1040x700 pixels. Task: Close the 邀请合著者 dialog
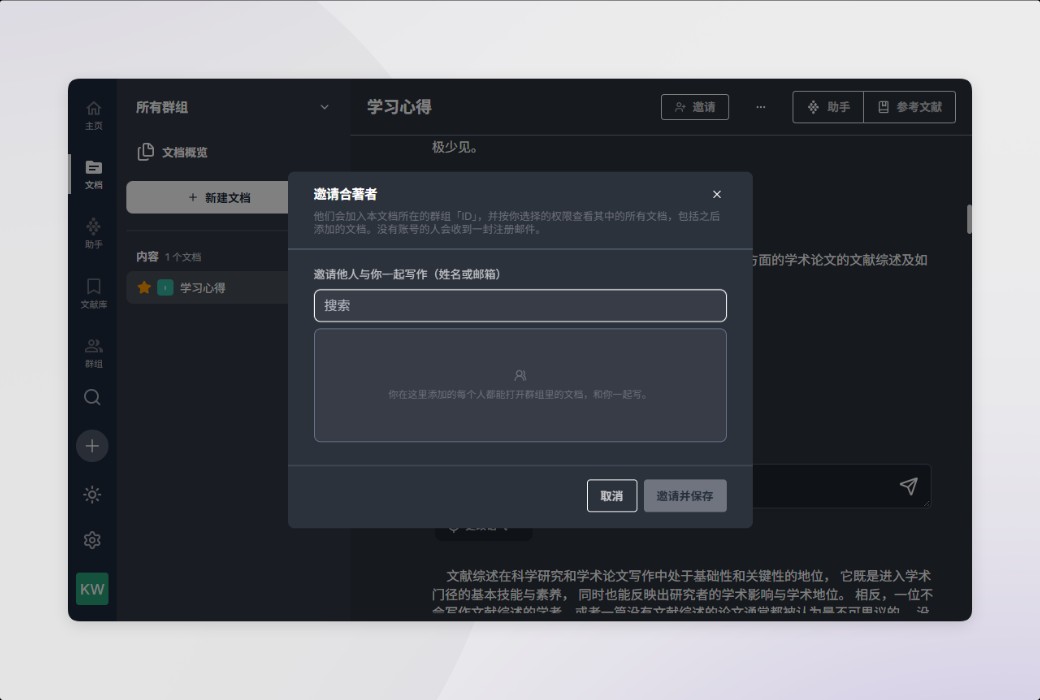[717, 194]
